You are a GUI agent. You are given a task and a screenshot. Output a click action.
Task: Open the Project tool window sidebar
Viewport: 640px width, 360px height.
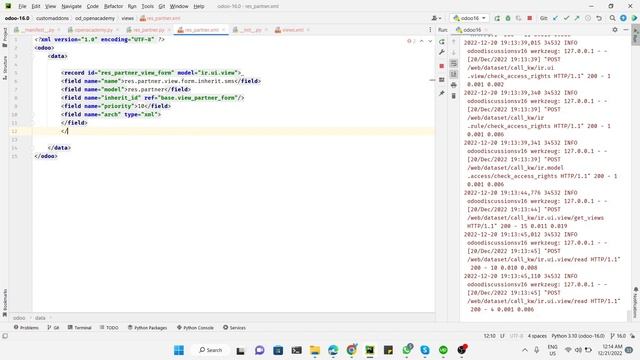tap(4, 37)
